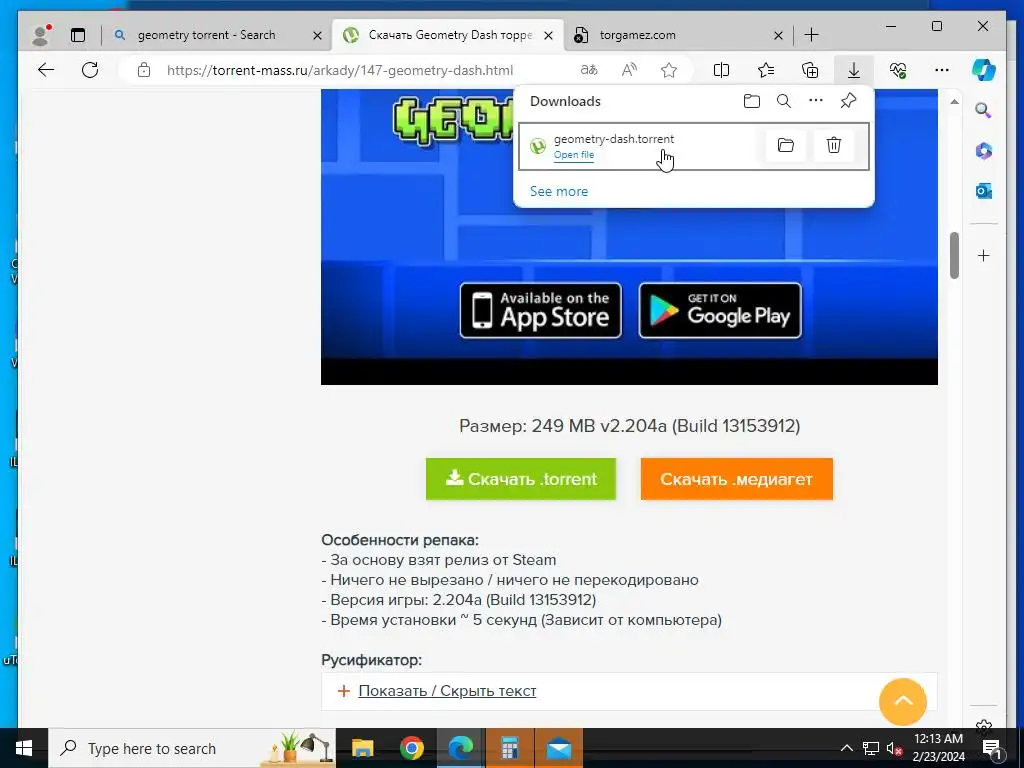Open notification center
This screenshot has height=768, width=1024.
993,748
